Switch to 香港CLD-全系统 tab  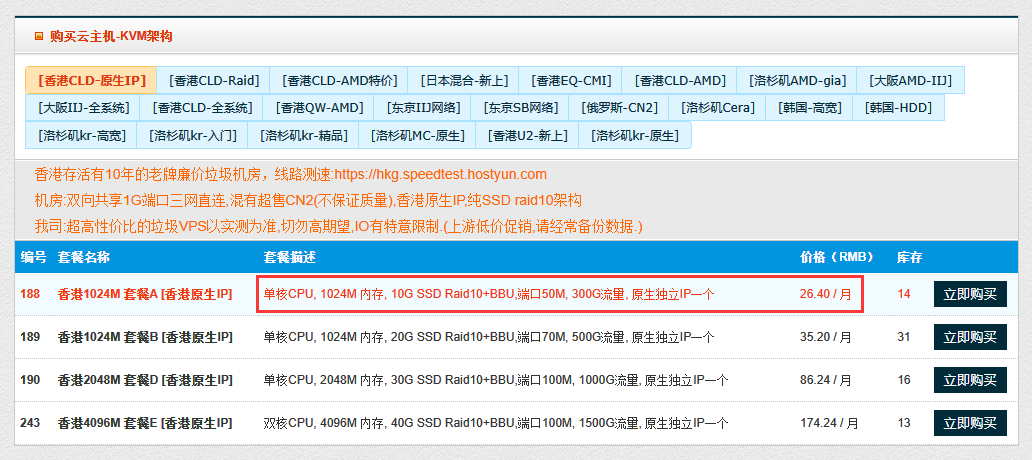(202, 108)
